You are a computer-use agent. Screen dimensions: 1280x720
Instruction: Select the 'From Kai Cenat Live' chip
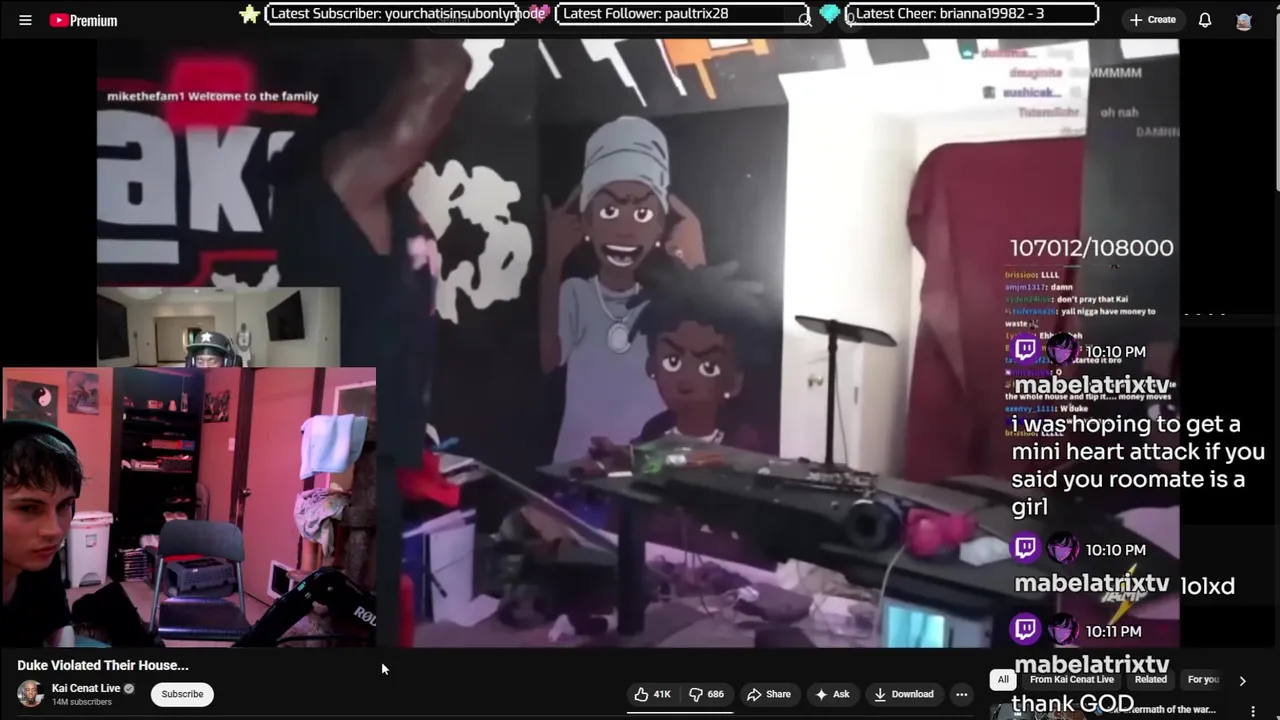[1072, 680]
